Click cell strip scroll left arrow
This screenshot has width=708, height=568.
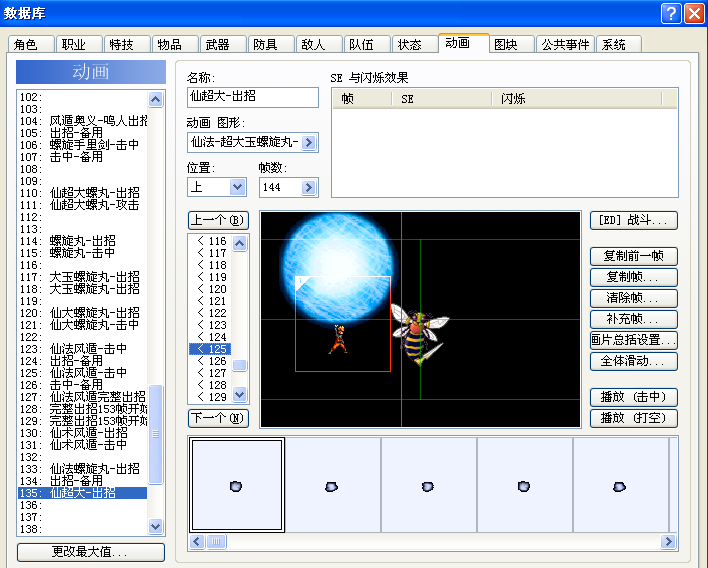197,541
